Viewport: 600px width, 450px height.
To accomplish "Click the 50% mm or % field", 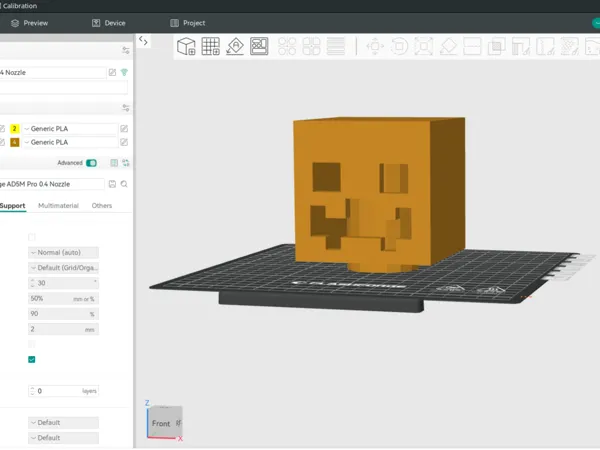I will (x=64, y=298).
